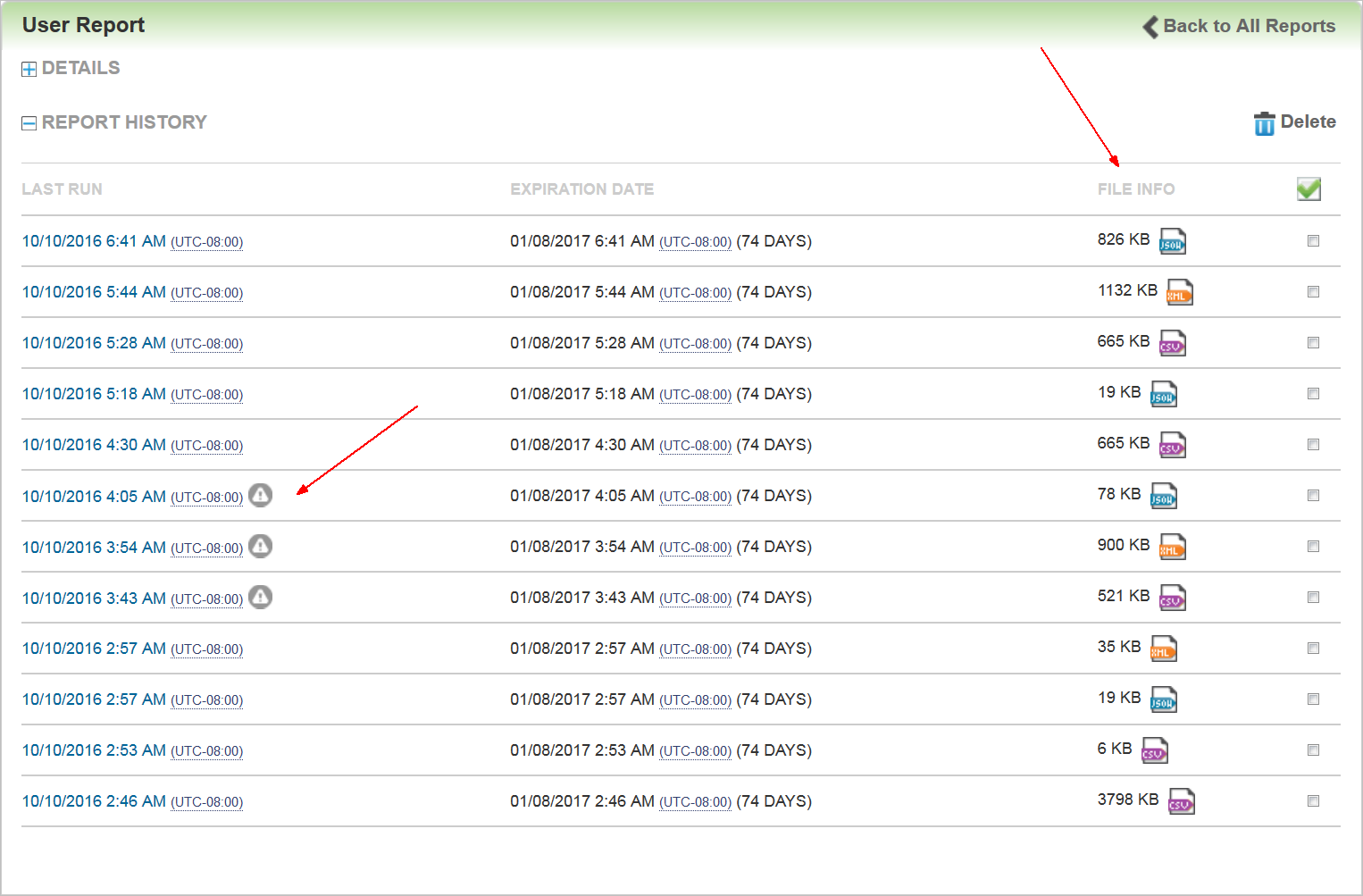Image resolution: width=1363 pixels, height=896 pixels.
Task: Click the CSV file icon beside 6 KB
Action: tap(1154, 750)
